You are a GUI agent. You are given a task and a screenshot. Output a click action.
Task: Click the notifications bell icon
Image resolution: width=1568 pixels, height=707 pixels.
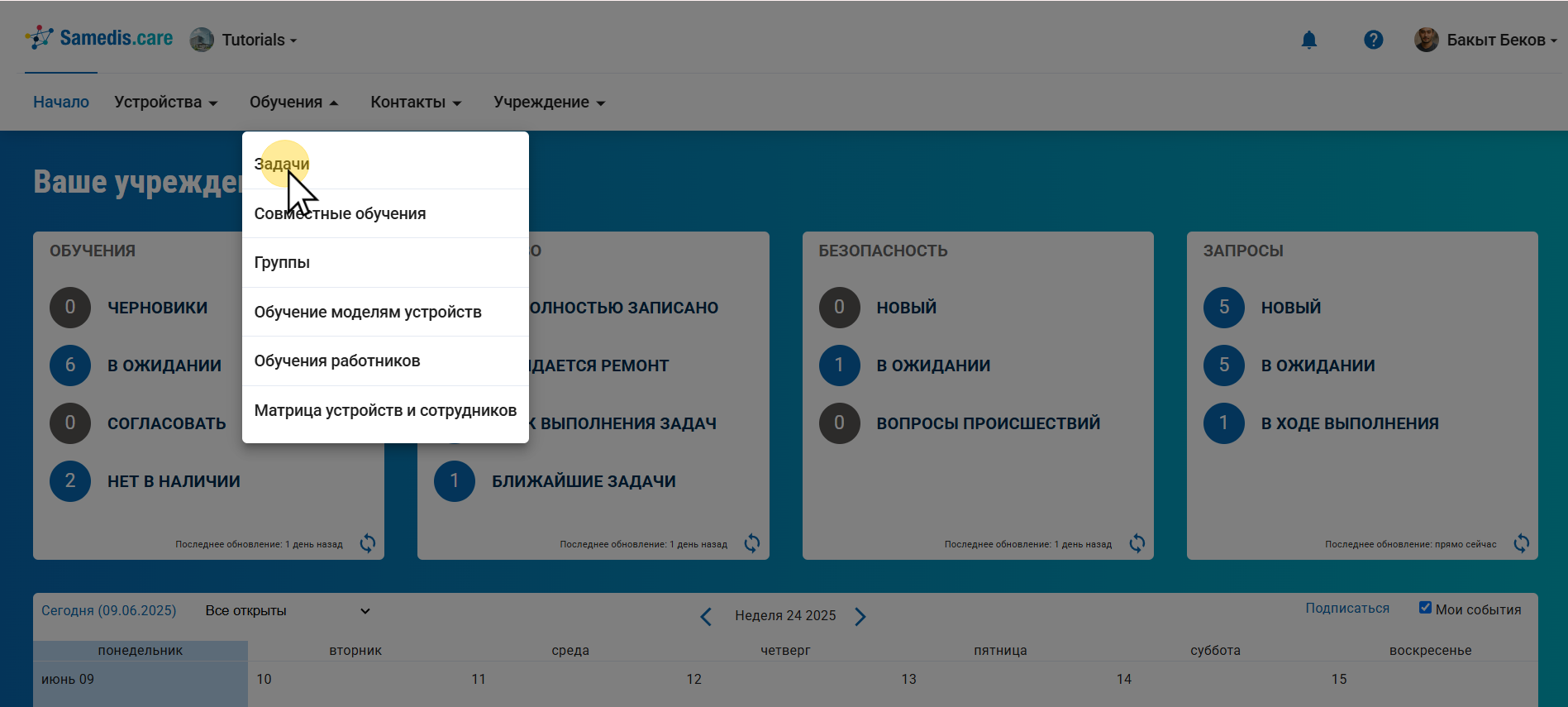click(x=1308, y=40)
